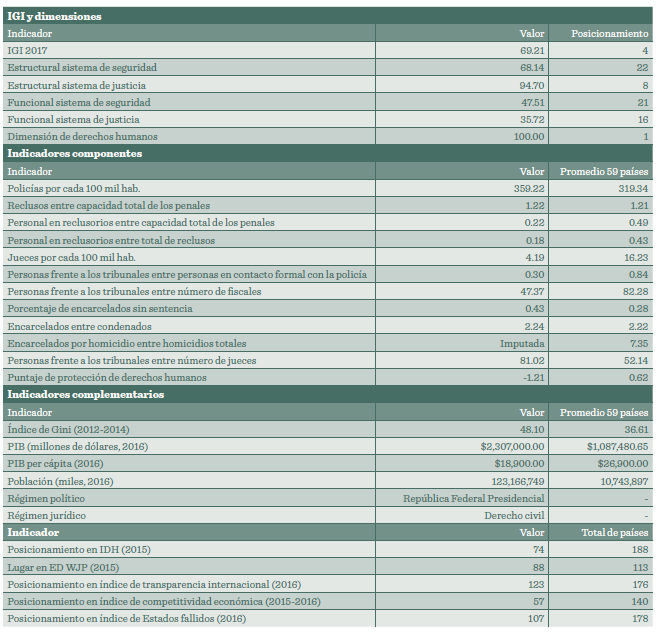
Task: Click 'Posicionamiento en índice de Estados fallidos (2016)'
Action: [127, 618]
